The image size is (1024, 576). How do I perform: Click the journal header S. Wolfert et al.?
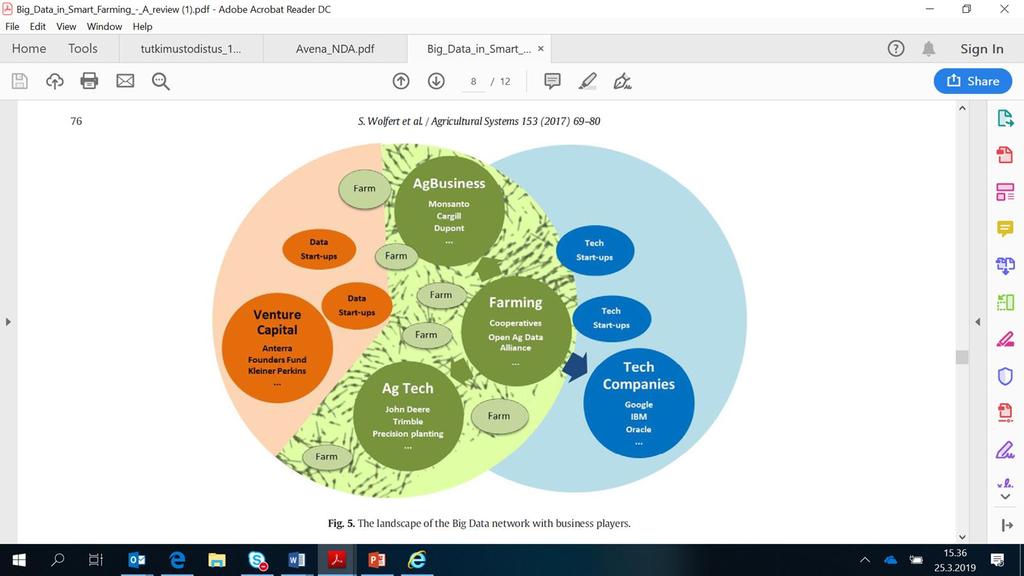coord(479,121)
